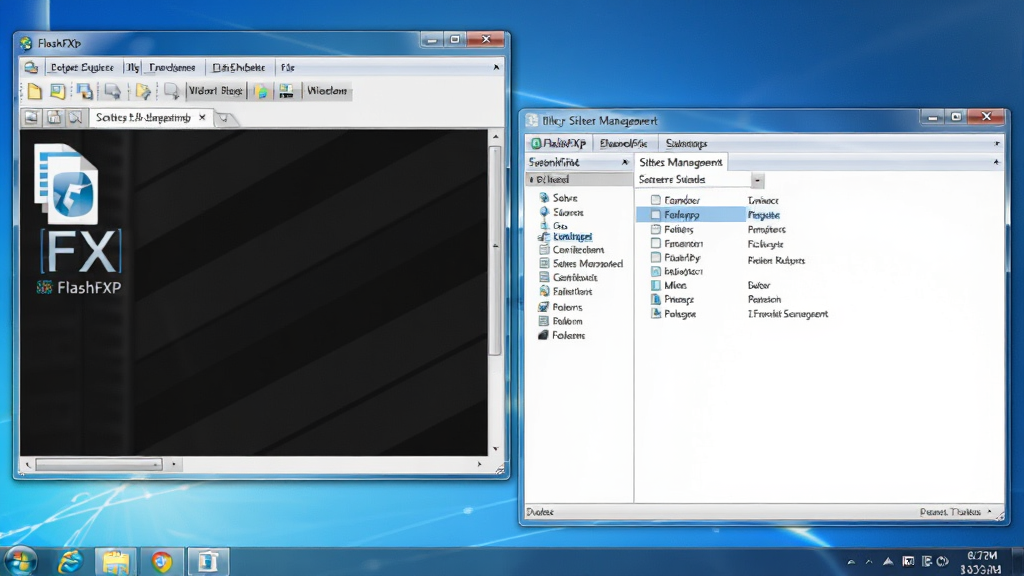Switch to the third tab in the manager tab strip
The height and width of the screenshot is (576, 1024).
tap(686, 143)
